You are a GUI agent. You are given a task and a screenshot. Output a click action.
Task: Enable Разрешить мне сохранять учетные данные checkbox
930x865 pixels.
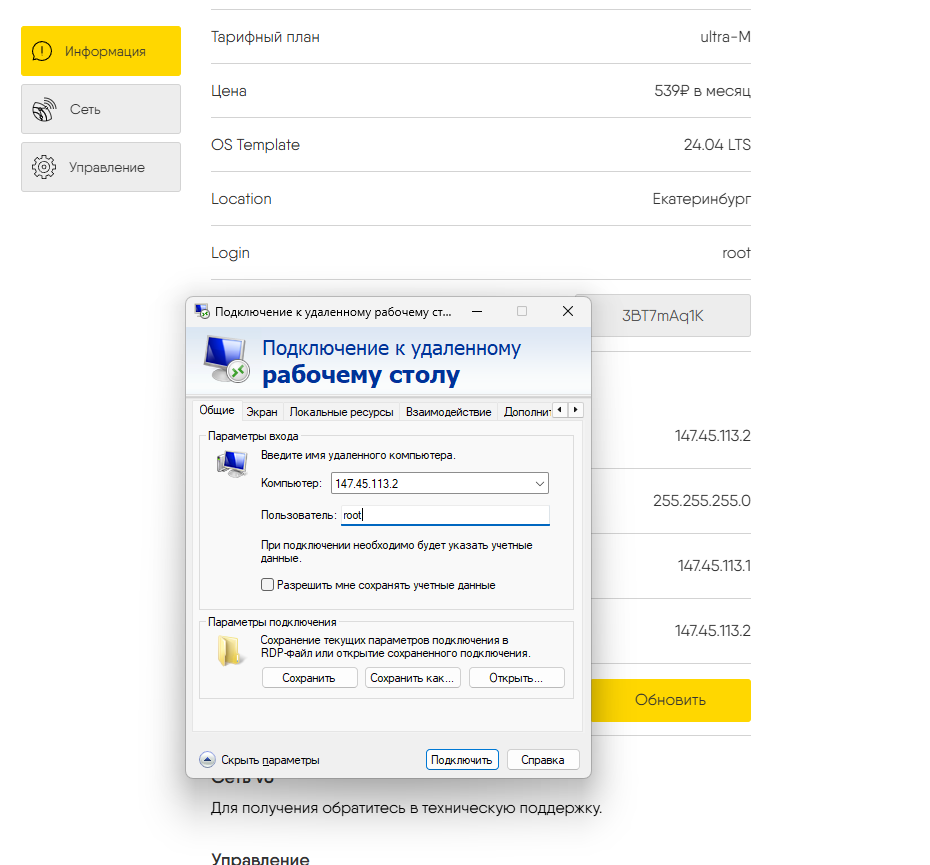(x=267, y=585)
